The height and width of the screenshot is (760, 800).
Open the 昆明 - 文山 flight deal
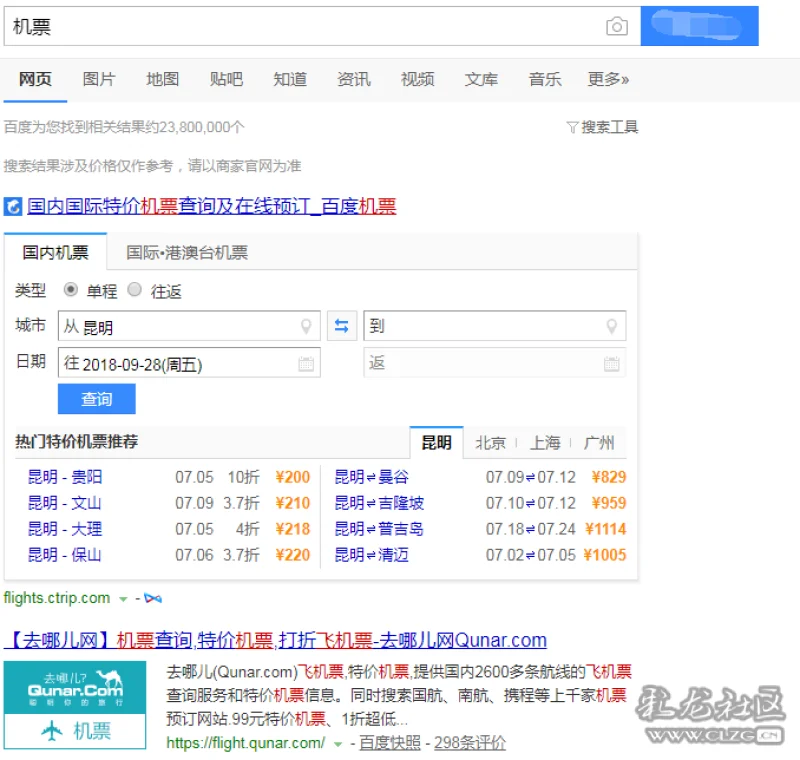coord(65,503)
